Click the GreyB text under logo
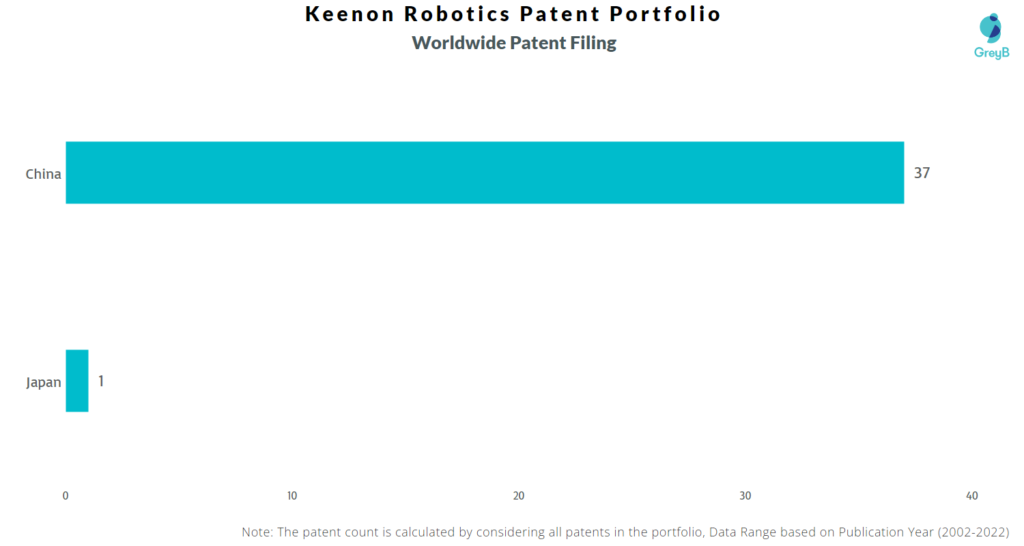The image size is (1024, 546). tap(991, 53)
